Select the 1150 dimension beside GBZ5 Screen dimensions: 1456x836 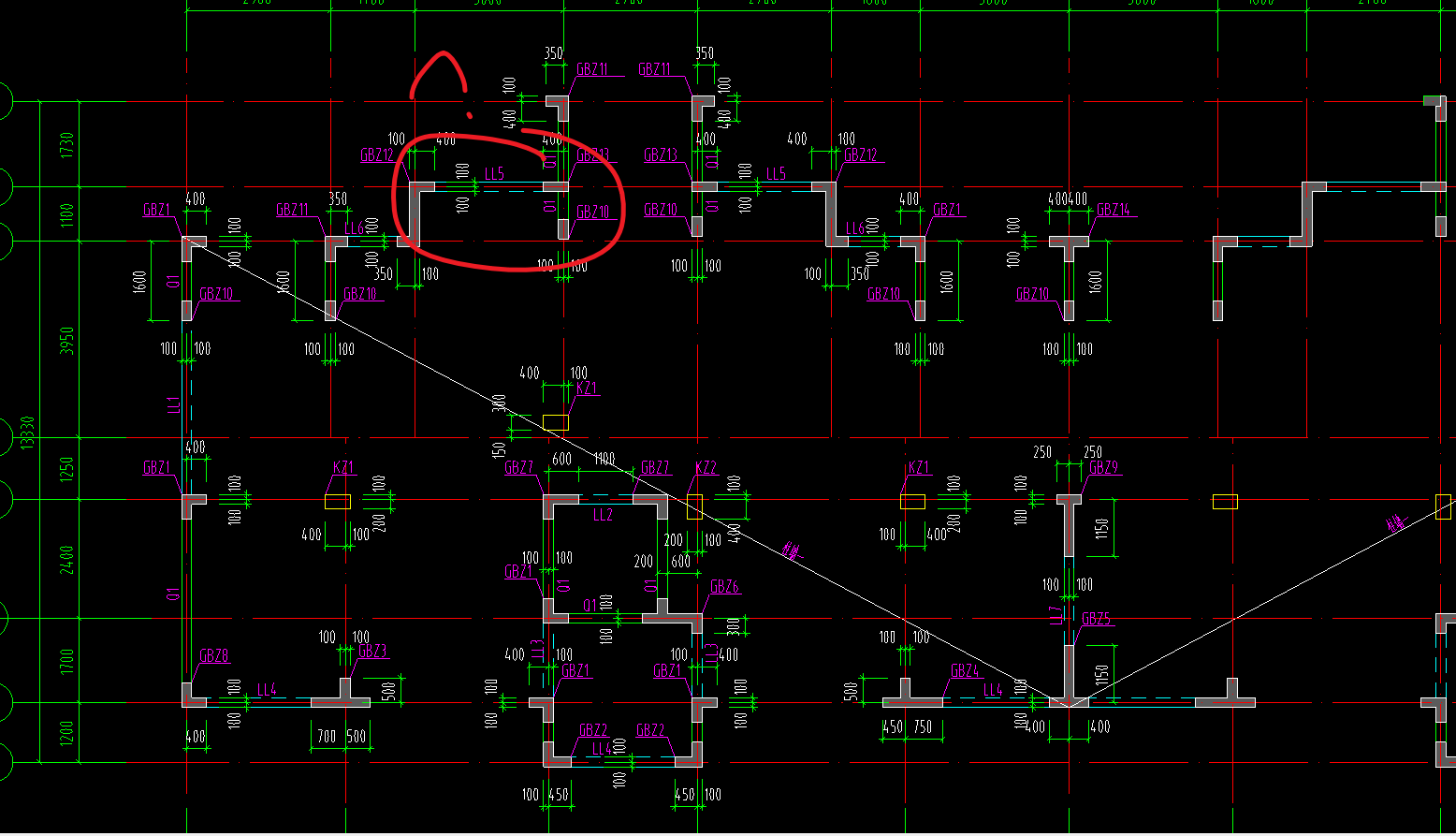(x=1103, y=676)
